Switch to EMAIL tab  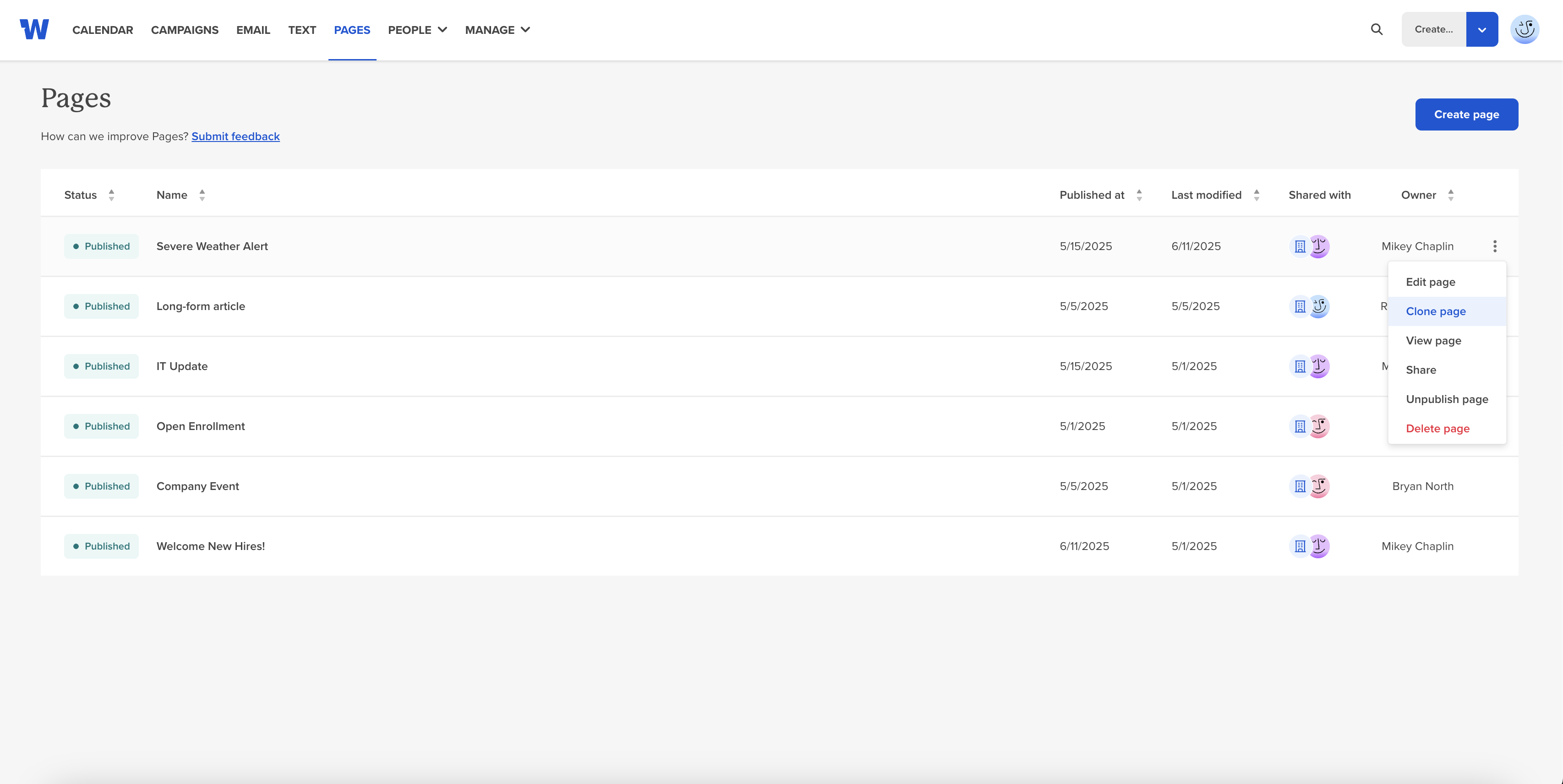pos(253,30)
